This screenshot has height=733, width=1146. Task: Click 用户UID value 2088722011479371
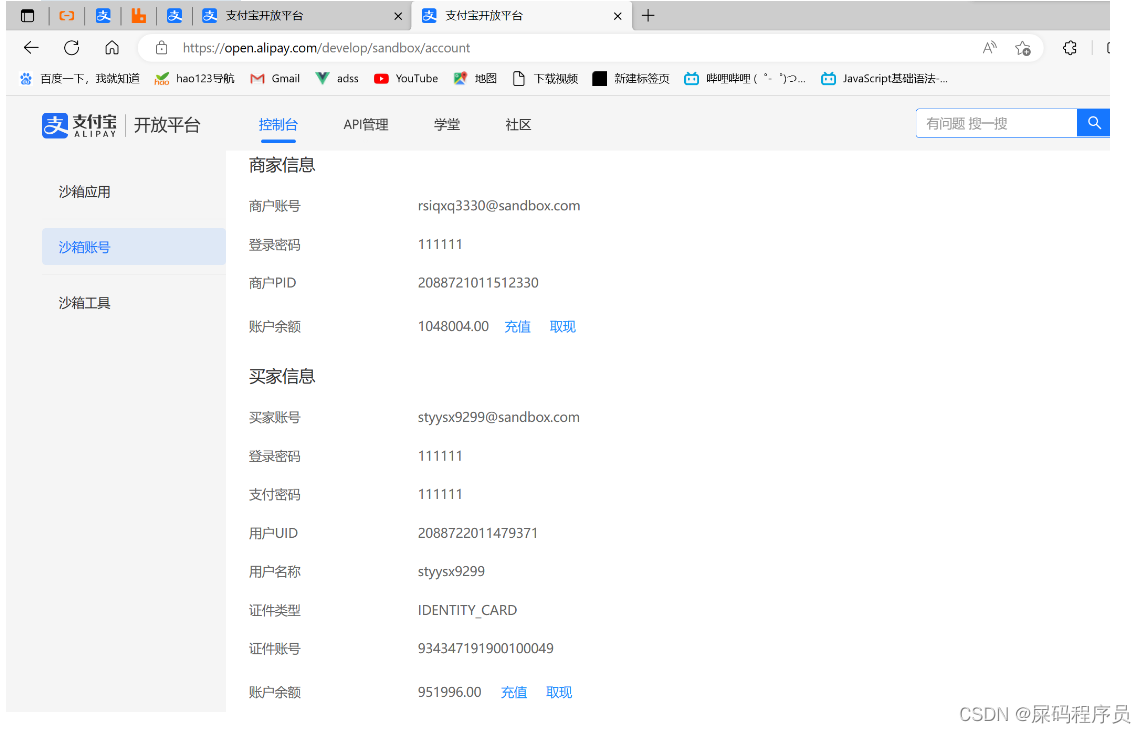[x=478, y=533]
